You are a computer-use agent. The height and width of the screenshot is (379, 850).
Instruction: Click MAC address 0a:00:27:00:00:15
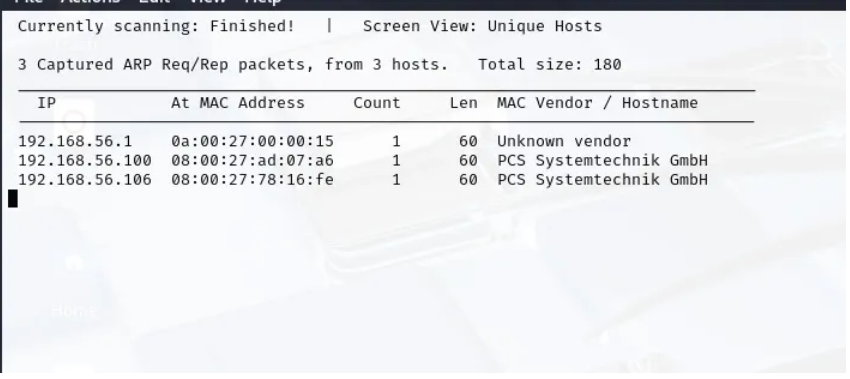coord(253,142)
